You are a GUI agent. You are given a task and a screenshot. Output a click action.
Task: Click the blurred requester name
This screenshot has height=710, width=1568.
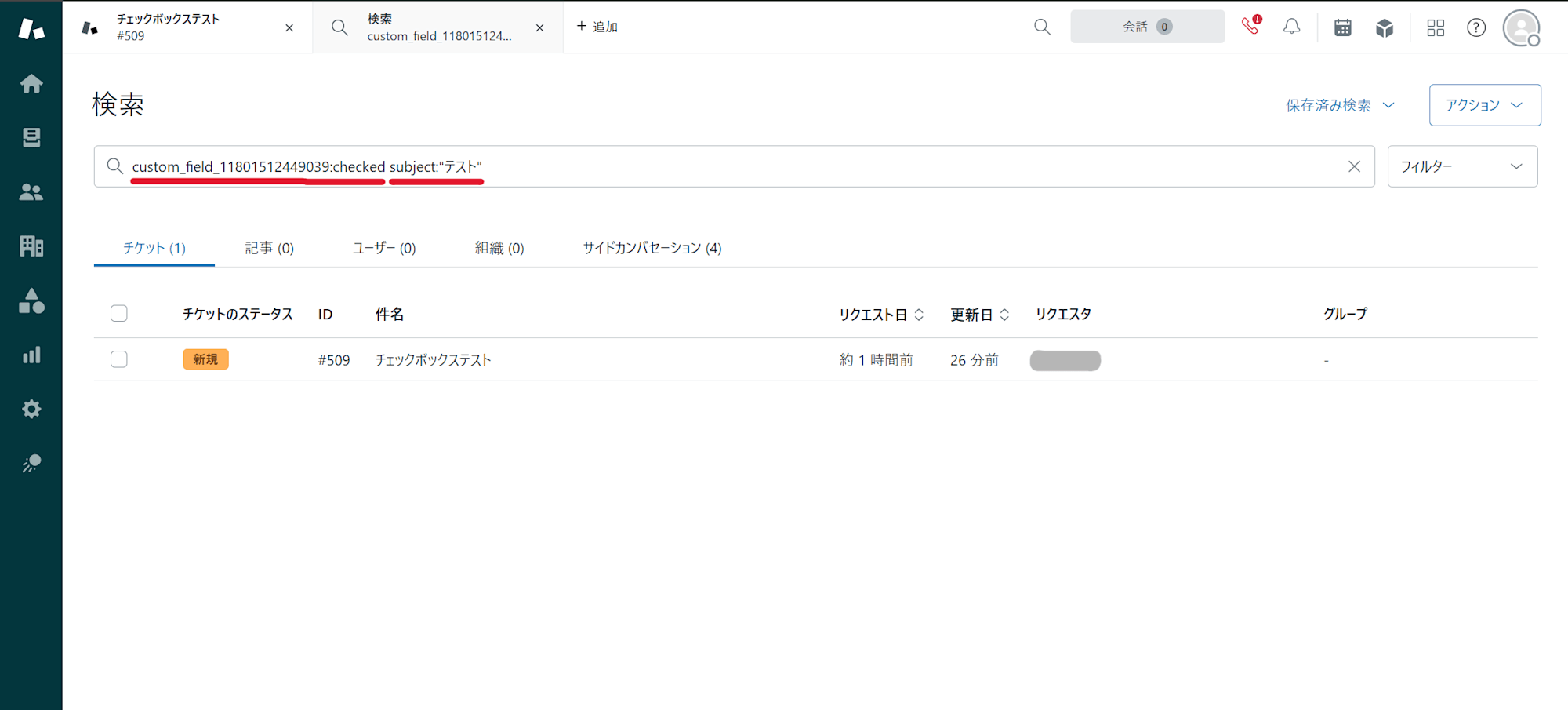1065,360
